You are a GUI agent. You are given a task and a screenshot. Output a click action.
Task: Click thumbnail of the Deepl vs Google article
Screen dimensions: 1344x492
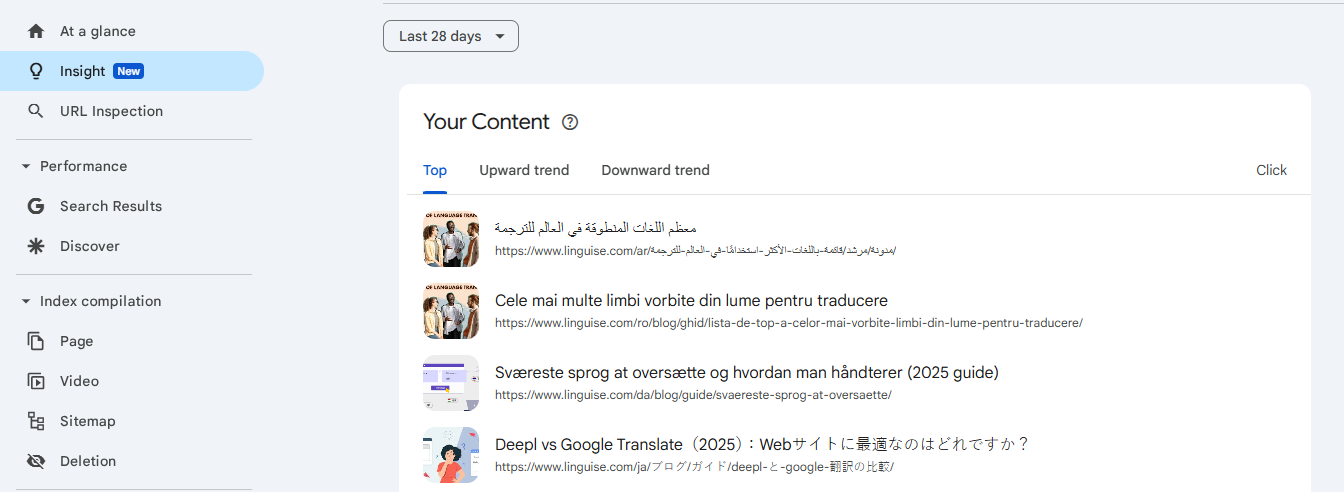pyautogui.click(x=451, y=455)
